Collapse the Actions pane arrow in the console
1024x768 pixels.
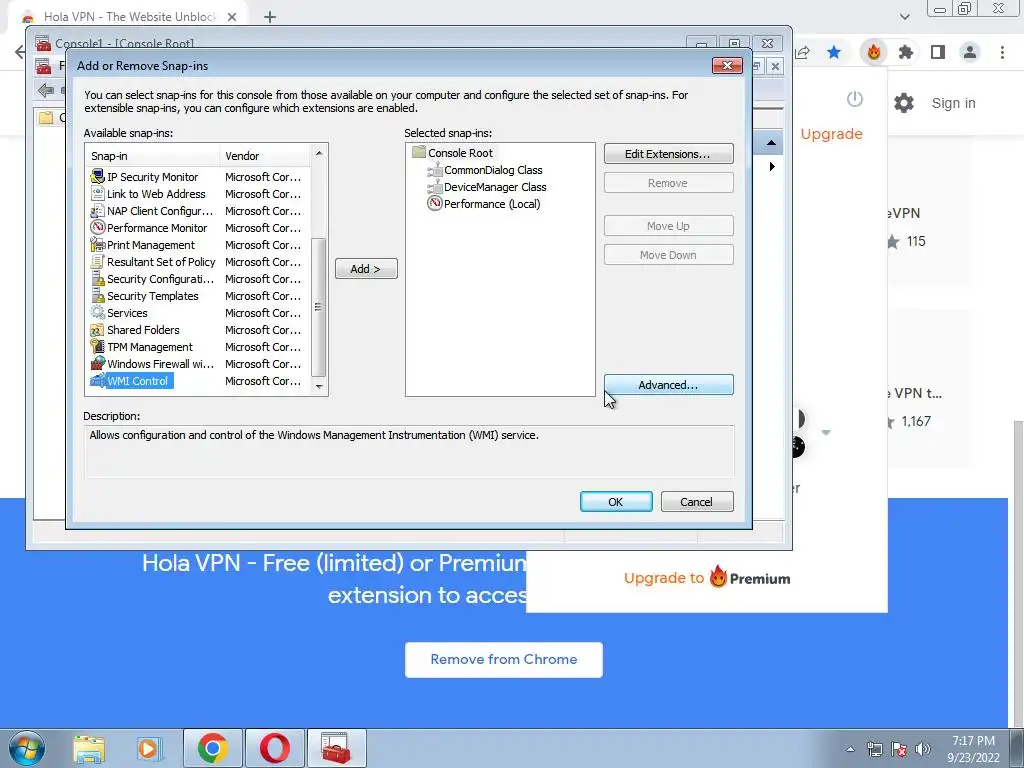coord(771,143)
